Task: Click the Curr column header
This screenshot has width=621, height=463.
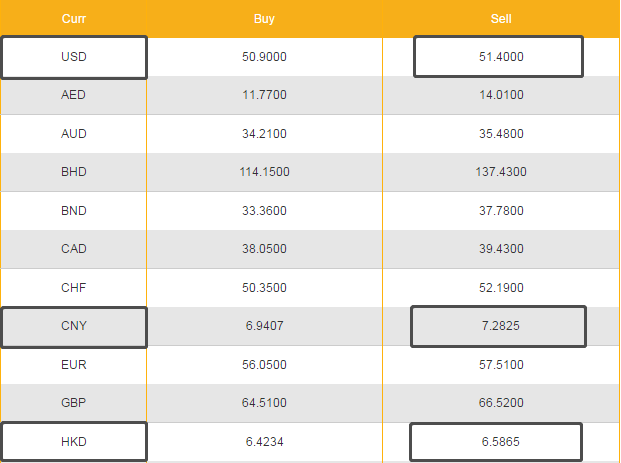Action: 73,19
